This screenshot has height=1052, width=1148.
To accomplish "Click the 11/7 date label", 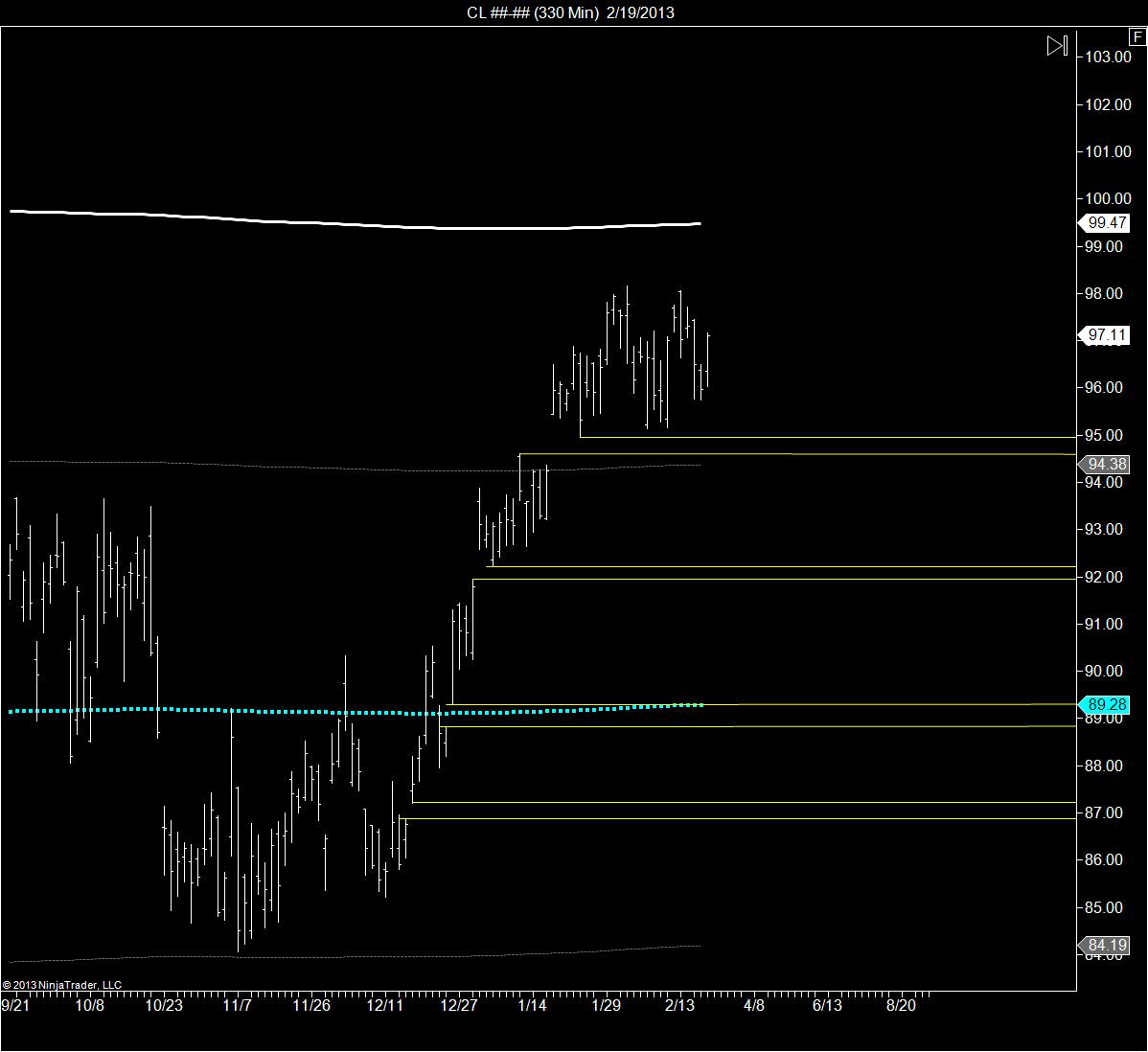I will point(238,1005).
